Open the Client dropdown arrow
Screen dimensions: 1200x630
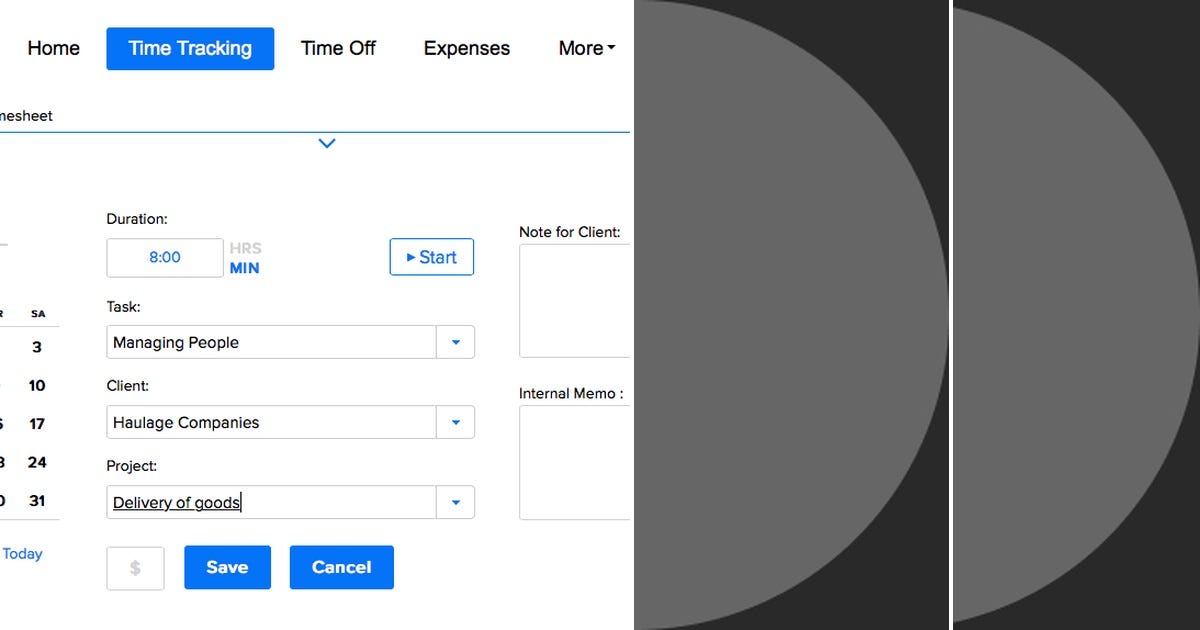click(x=456, y=422)
